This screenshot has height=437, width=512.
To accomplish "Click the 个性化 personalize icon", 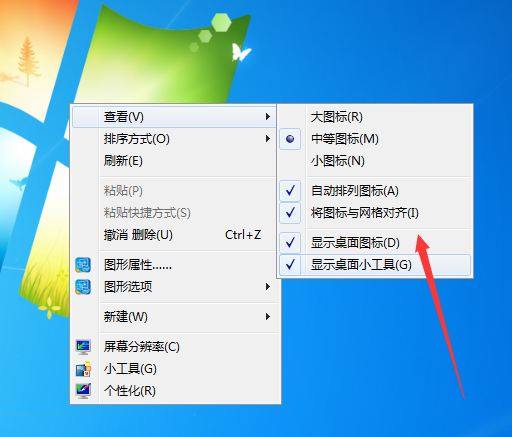I will click(83, 391).
